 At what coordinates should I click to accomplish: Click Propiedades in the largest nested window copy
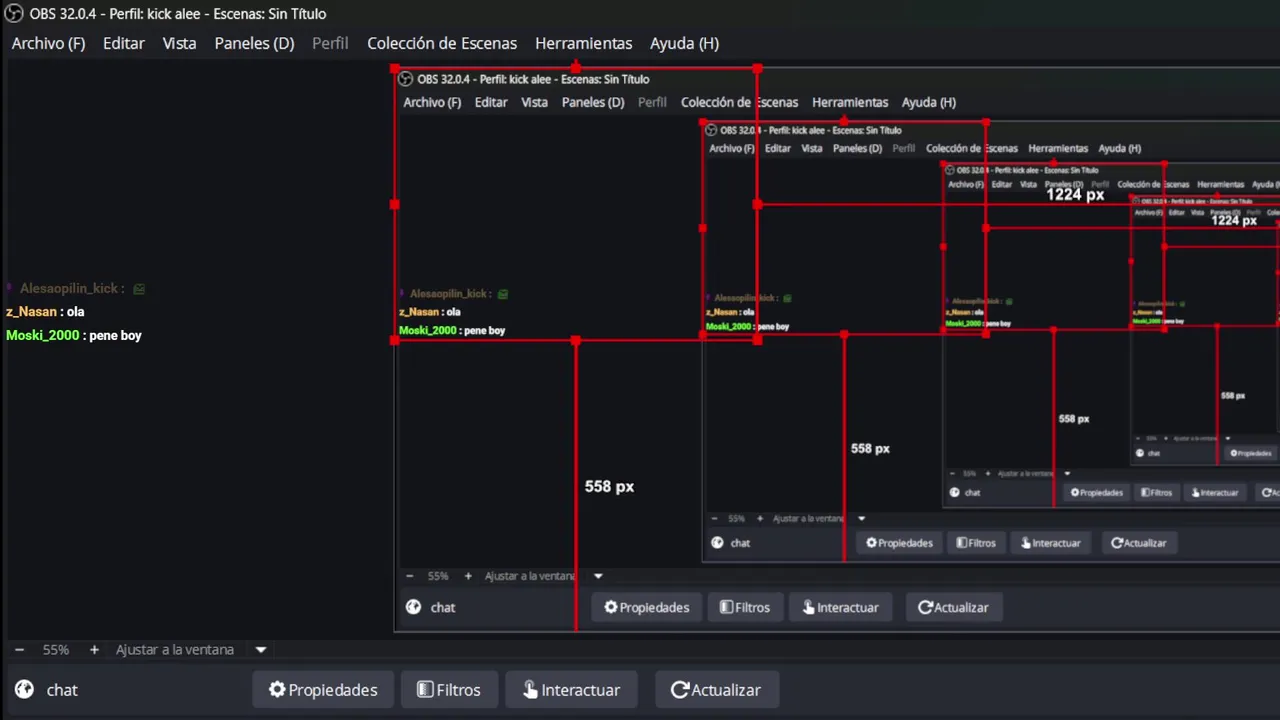click(x=646, y=607)
